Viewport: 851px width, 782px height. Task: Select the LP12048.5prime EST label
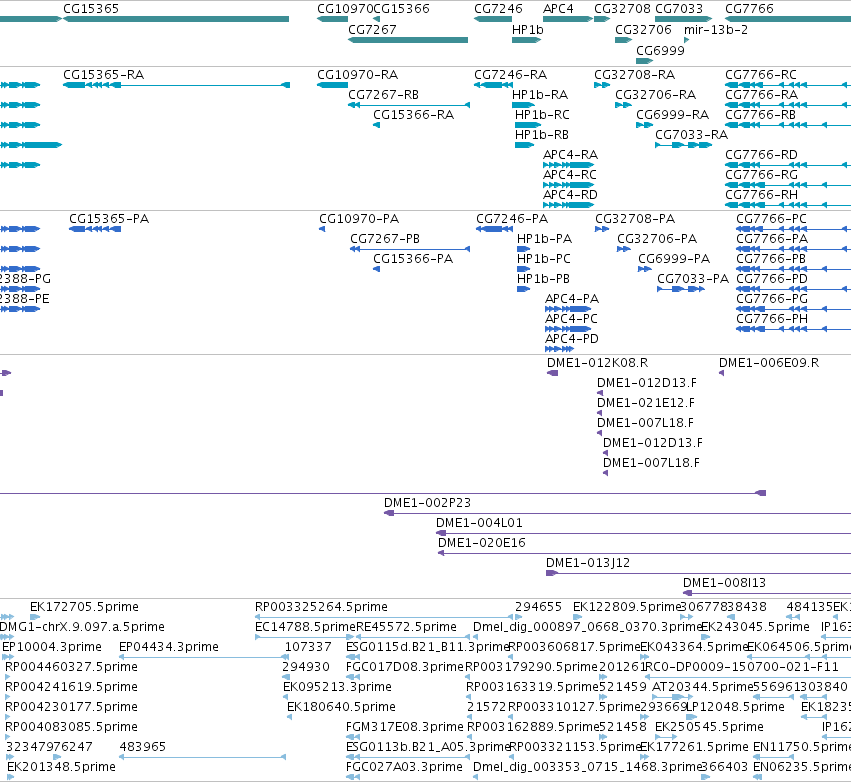tap(736, 707)
